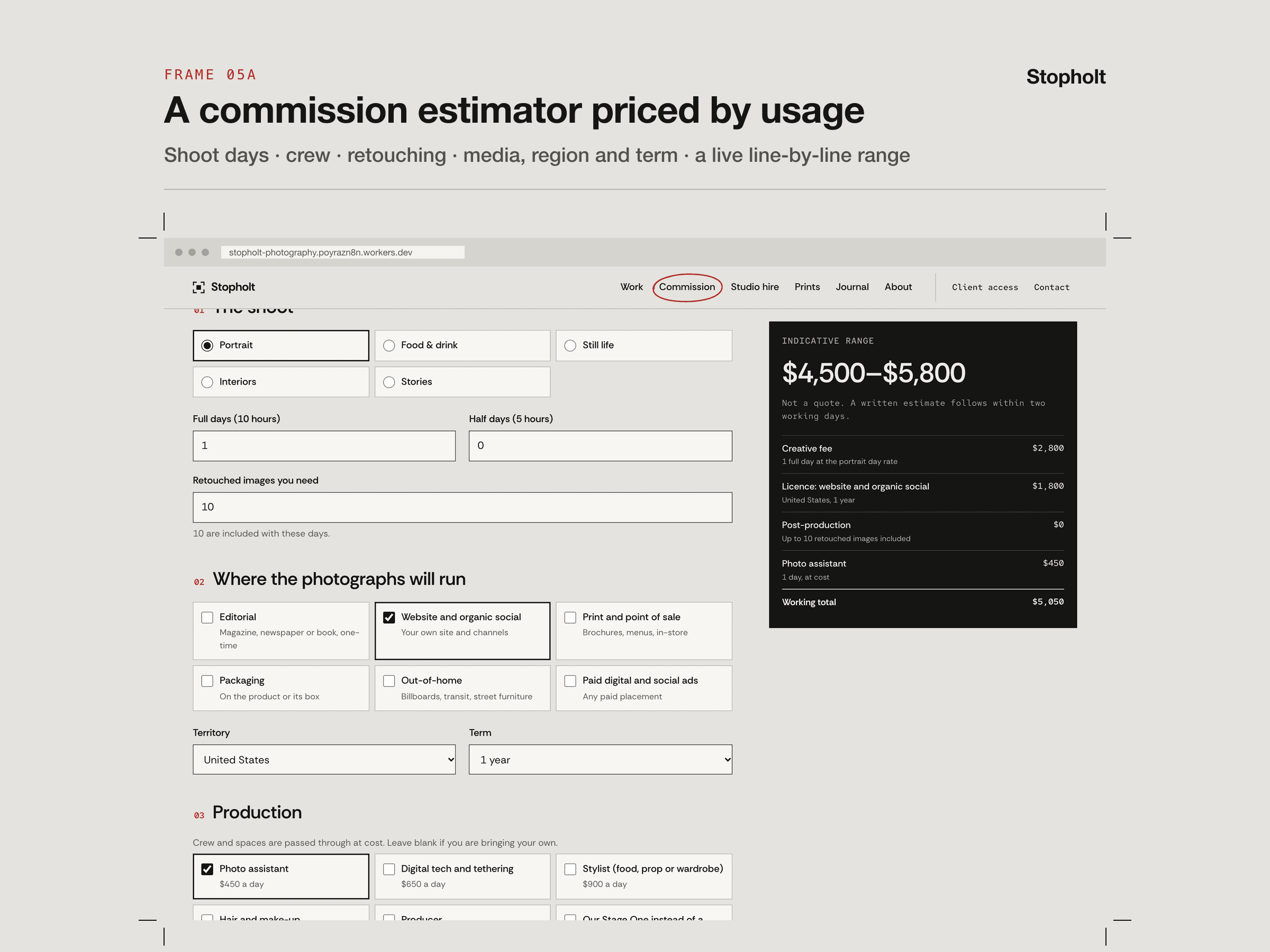Screen dimensions: 1270x952
Task: Click the $4,500–$5,800 indicative range figure
Action: (873, 373)
